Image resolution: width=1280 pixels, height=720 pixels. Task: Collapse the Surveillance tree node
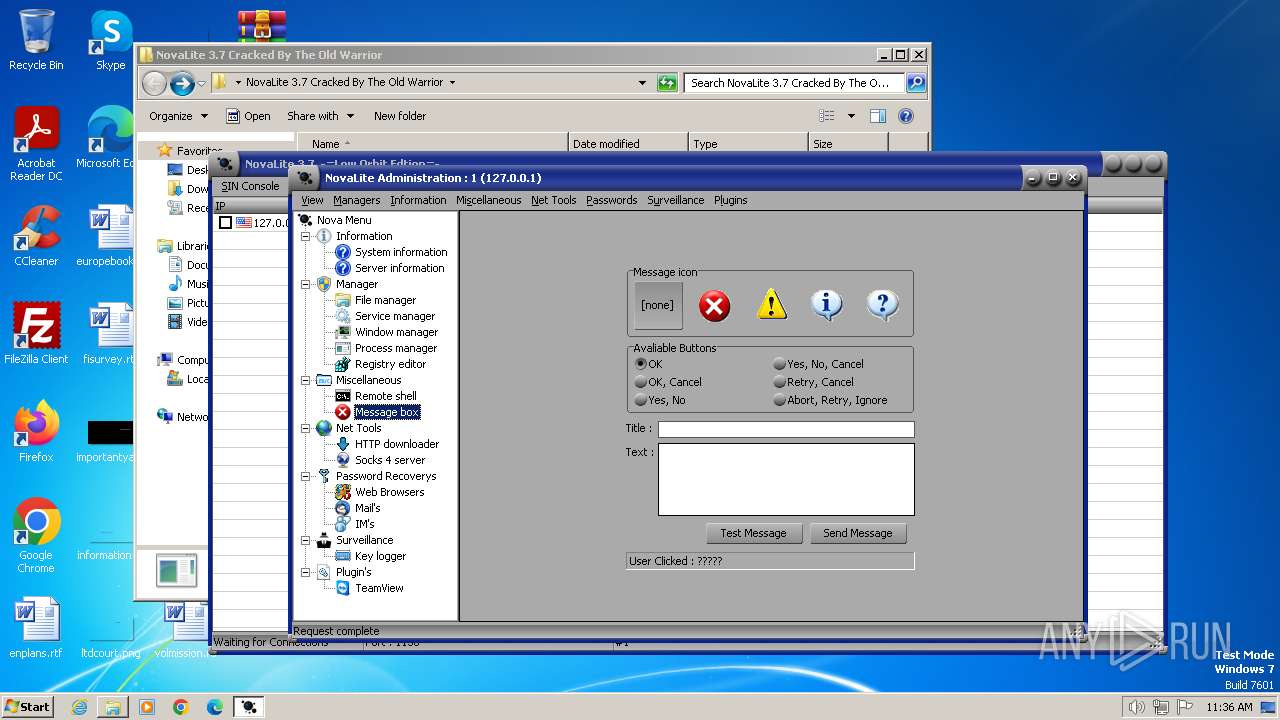click(x=306, y=540)
